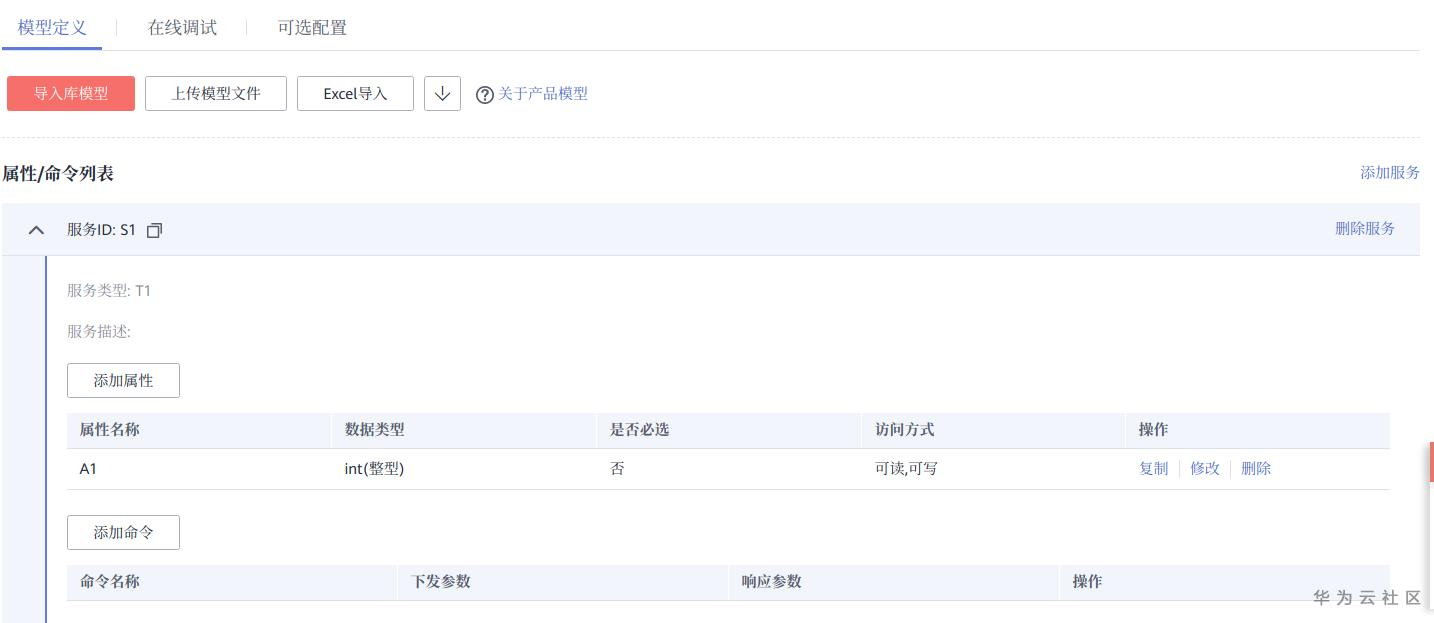Viewport: 1434px width, 623px height.
Task: Open the 可选配置 tab
Action: tap(312, 28)
